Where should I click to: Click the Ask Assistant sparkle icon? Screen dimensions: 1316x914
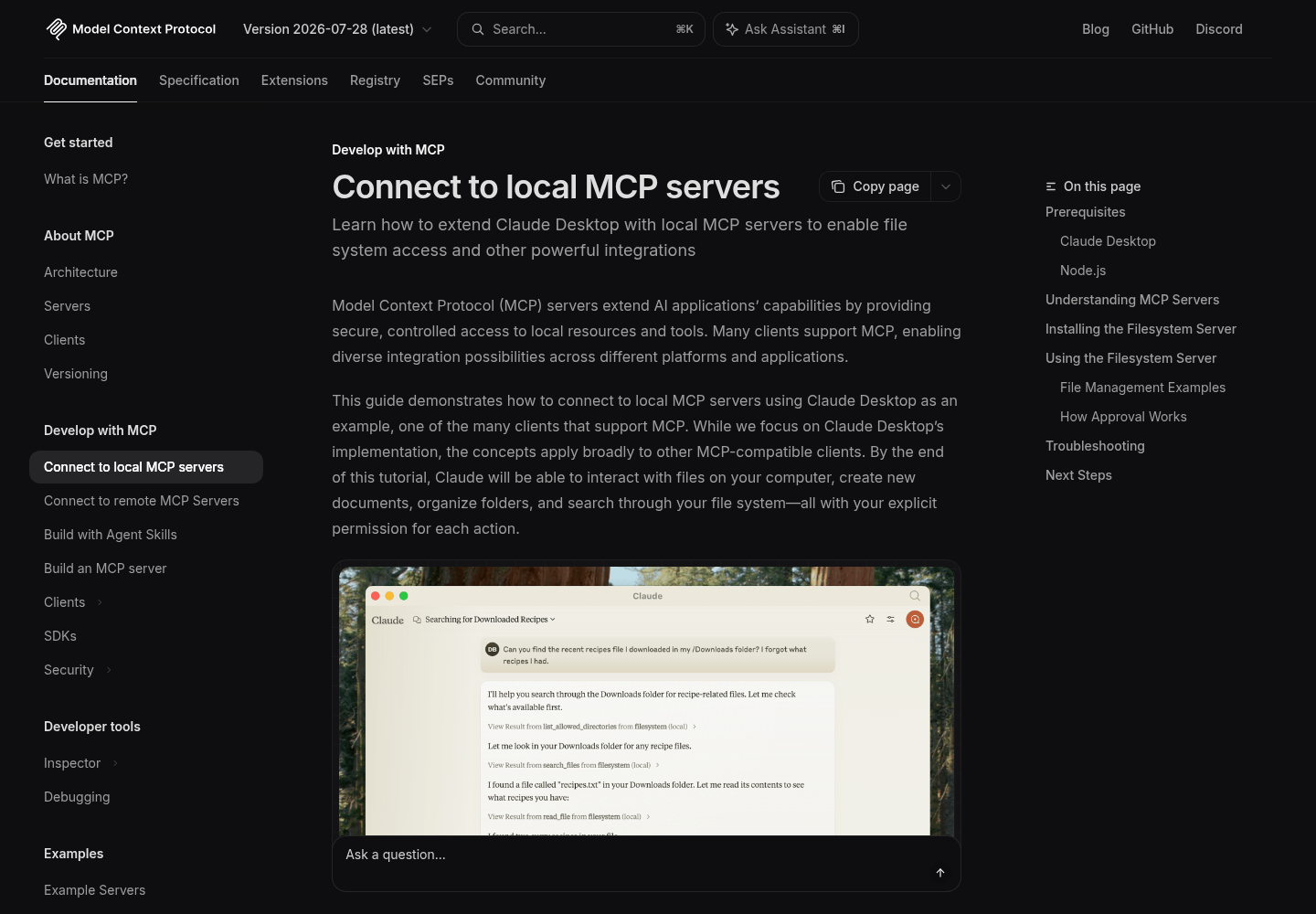732,29
